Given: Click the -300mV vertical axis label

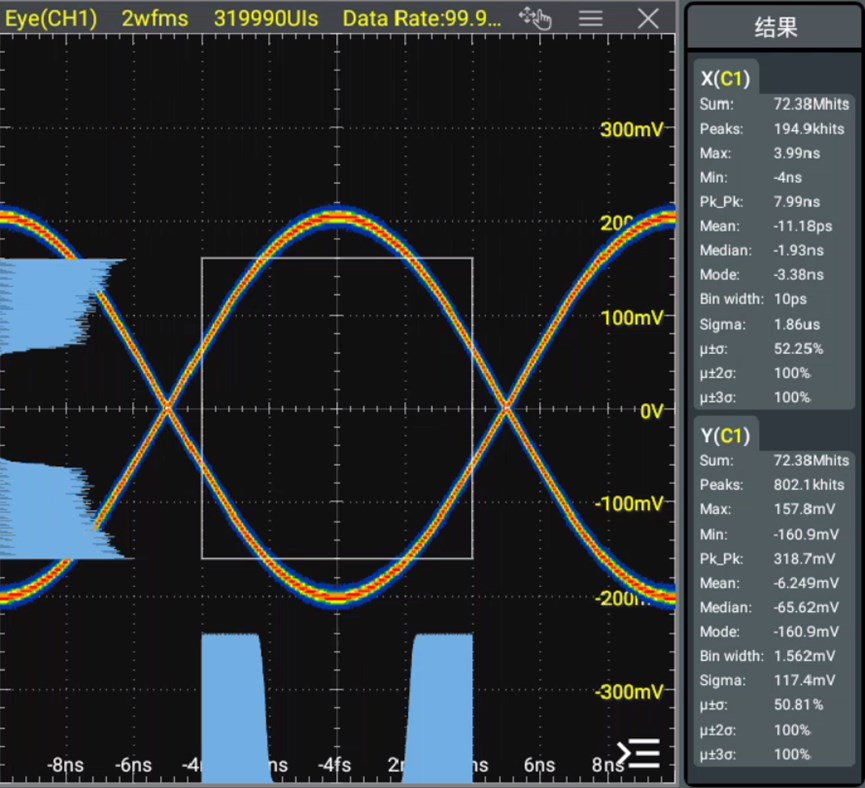Looking at the screenshot, I should pos(629,691).
